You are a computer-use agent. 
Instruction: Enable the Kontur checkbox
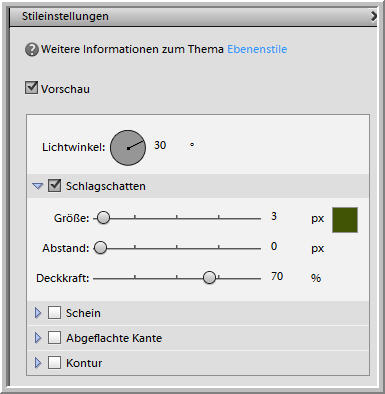click(54, 363)
